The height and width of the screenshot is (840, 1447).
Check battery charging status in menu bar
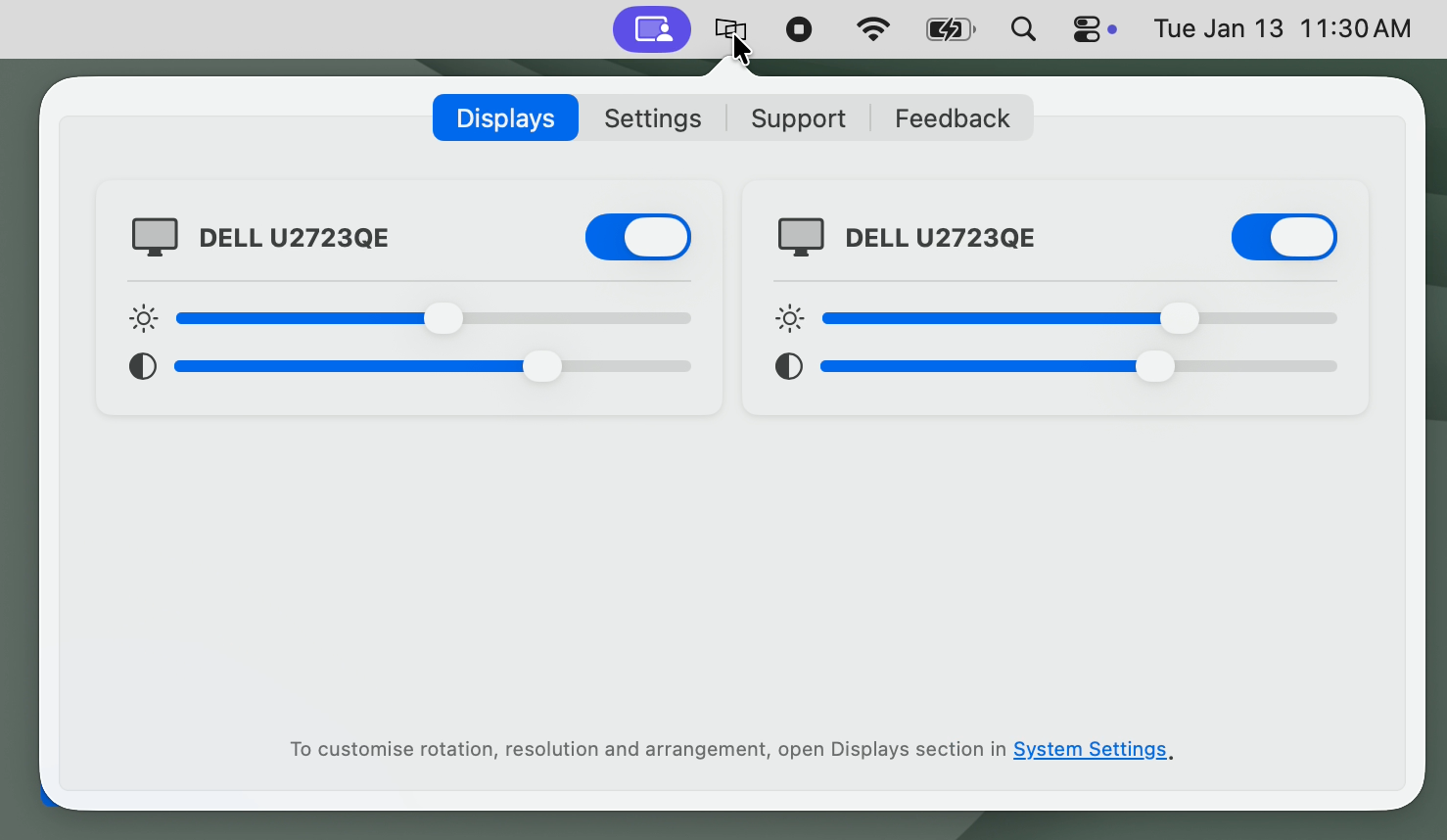pos(949,29)
